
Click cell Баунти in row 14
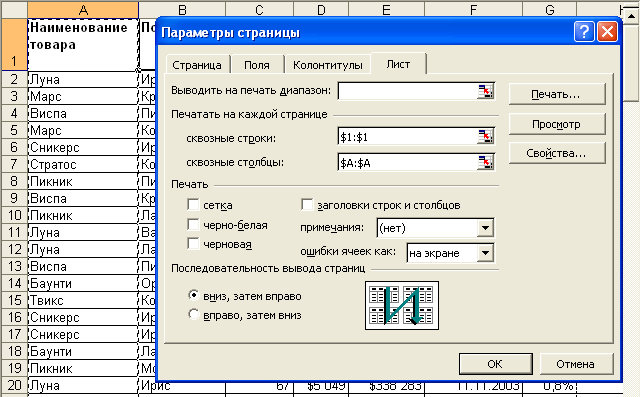click(83, 283)
